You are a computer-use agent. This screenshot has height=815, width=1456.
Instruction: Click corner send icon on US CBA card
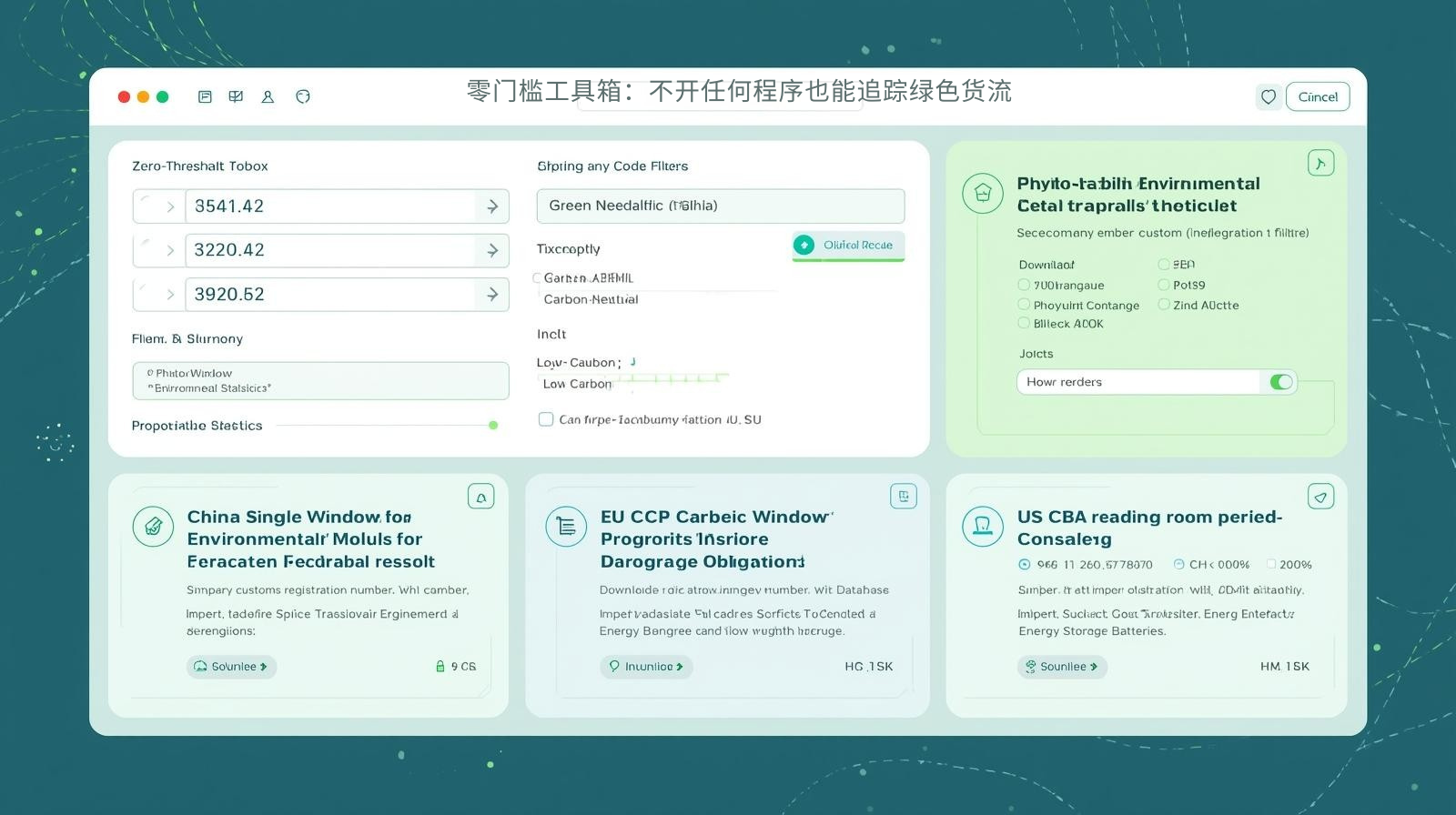[x=1320, y=497]
